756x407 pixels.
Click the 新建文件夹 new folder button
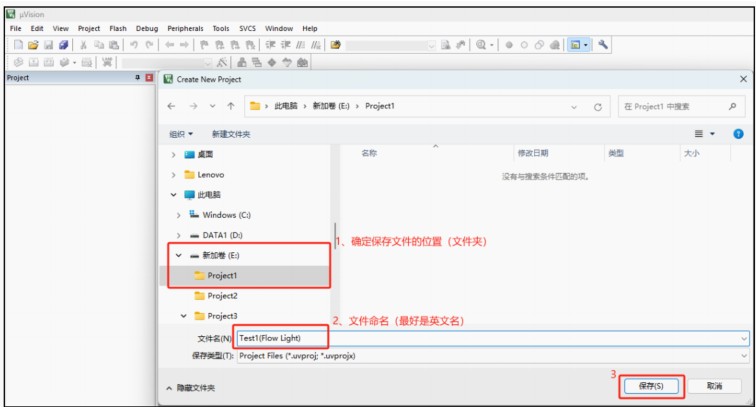click(x=231, y=134)
